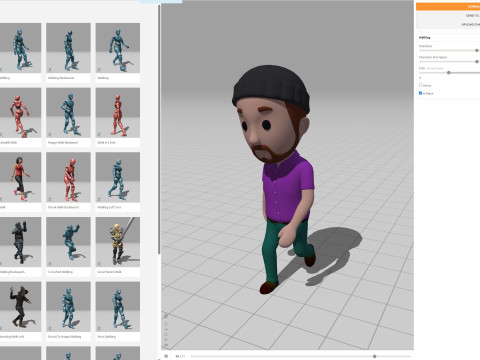Pause playback with the viewport play button

pos(166,356)
